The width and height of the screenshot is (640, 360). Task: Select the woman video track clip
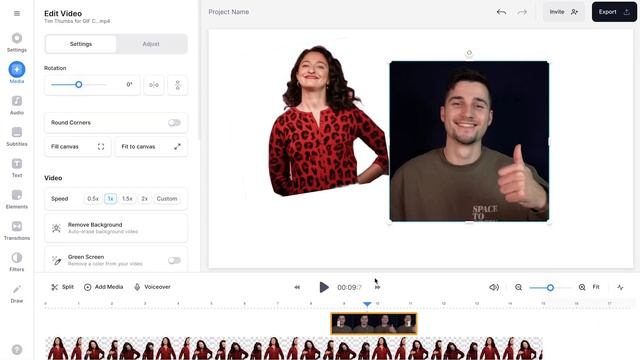point(293,348)
